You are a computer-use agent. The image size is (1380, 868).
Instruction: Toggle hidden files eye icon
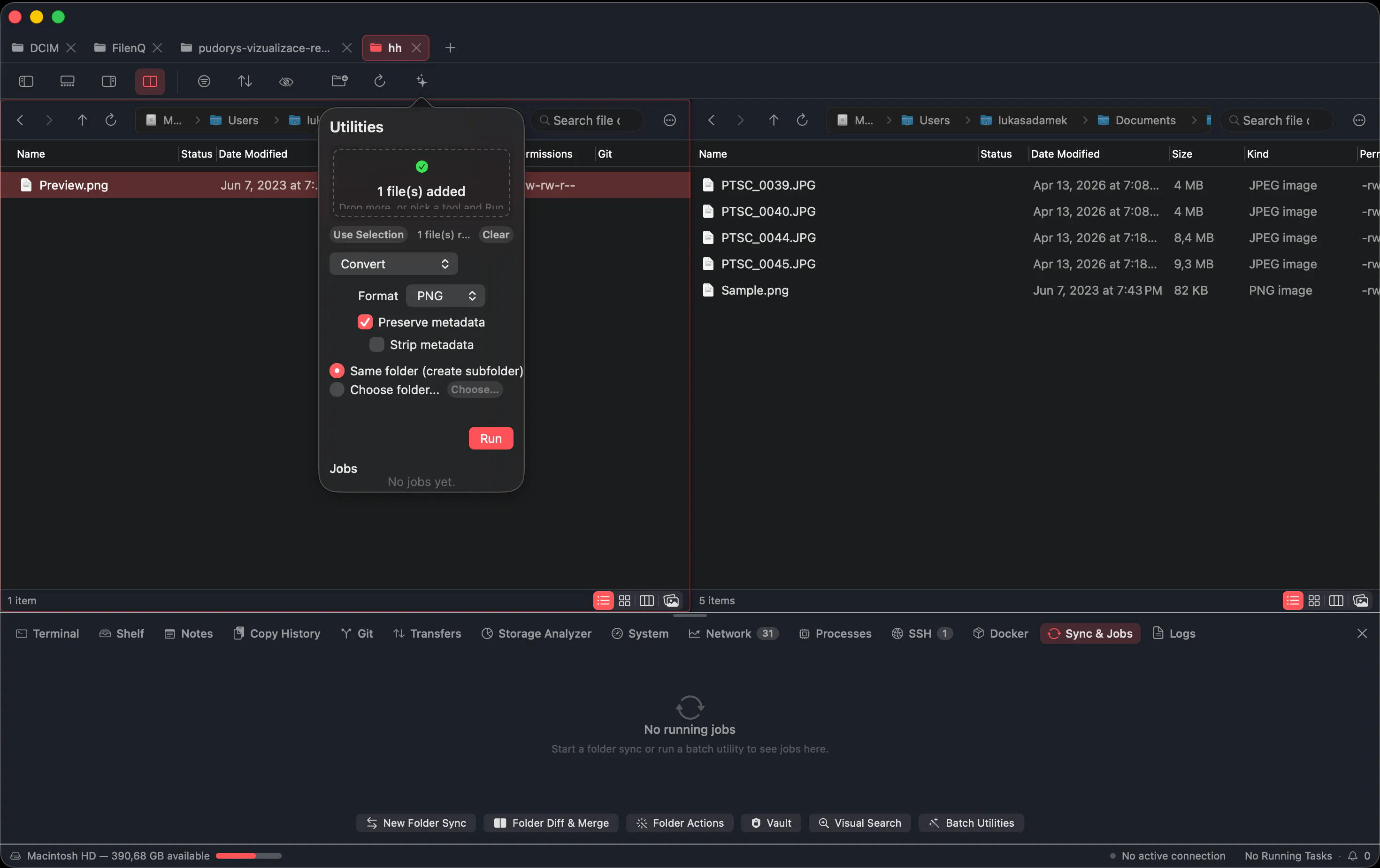[286, 81]
